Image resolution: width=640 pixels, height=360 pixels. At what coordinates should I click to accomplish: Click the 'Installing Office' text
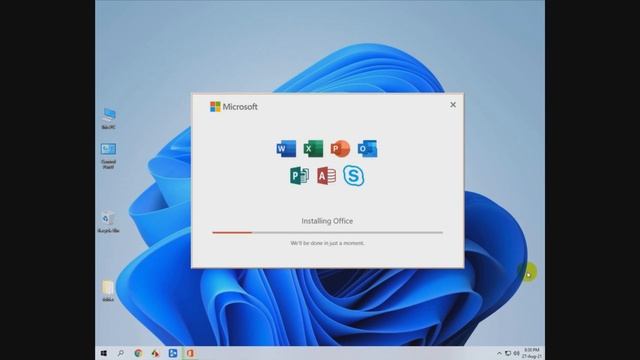(327, 221)
